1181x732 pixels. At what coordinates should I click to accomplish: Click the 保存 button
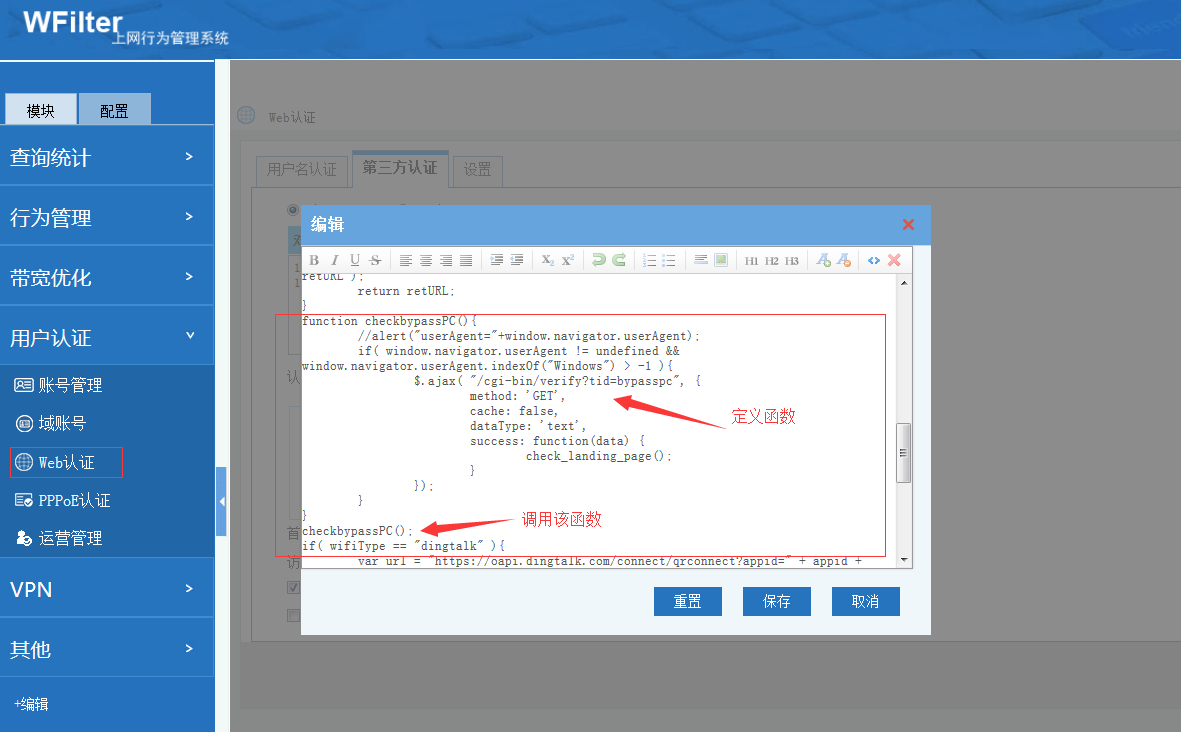(x=776, y=601)
